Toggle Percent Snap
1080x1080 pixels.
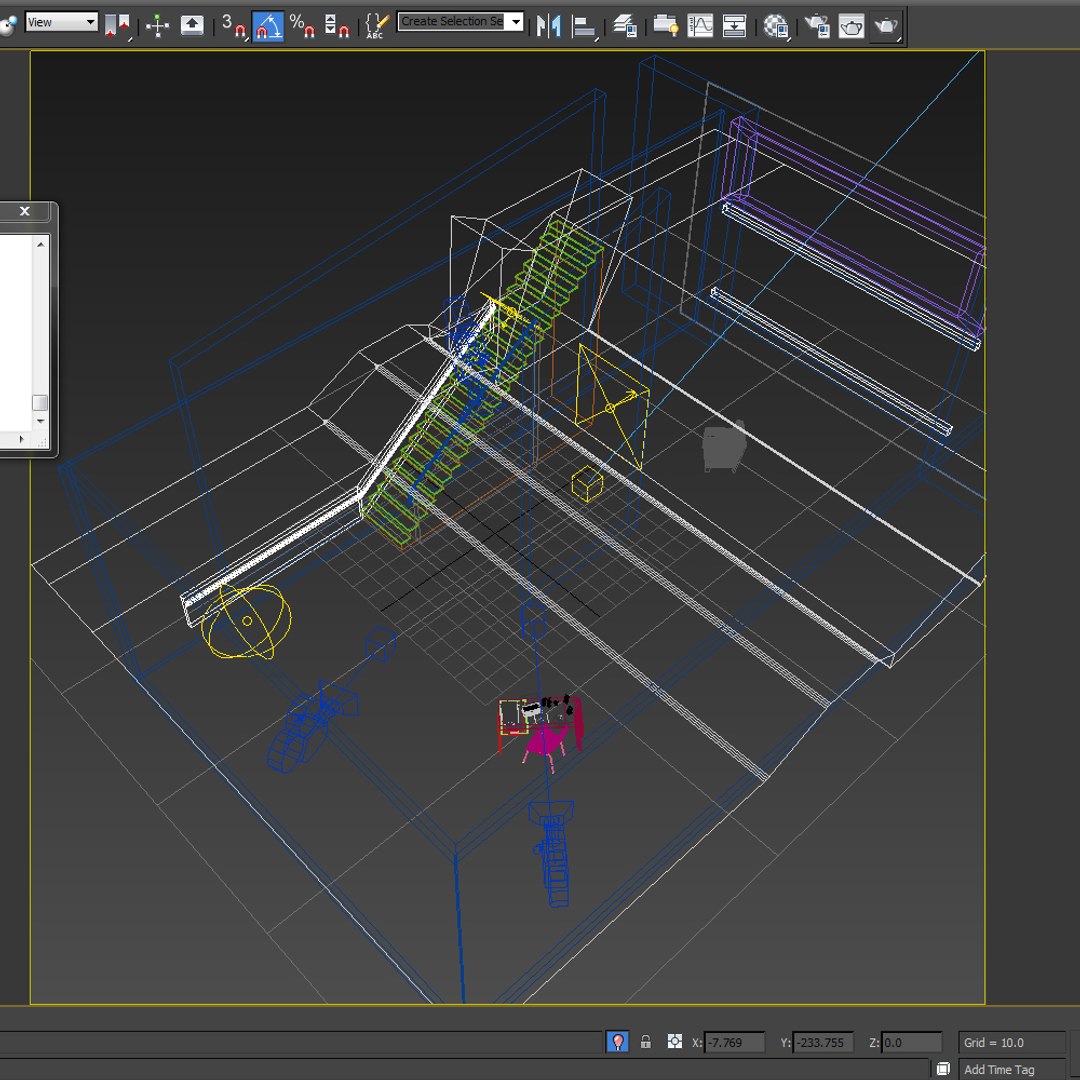click(x=302, y=26)
